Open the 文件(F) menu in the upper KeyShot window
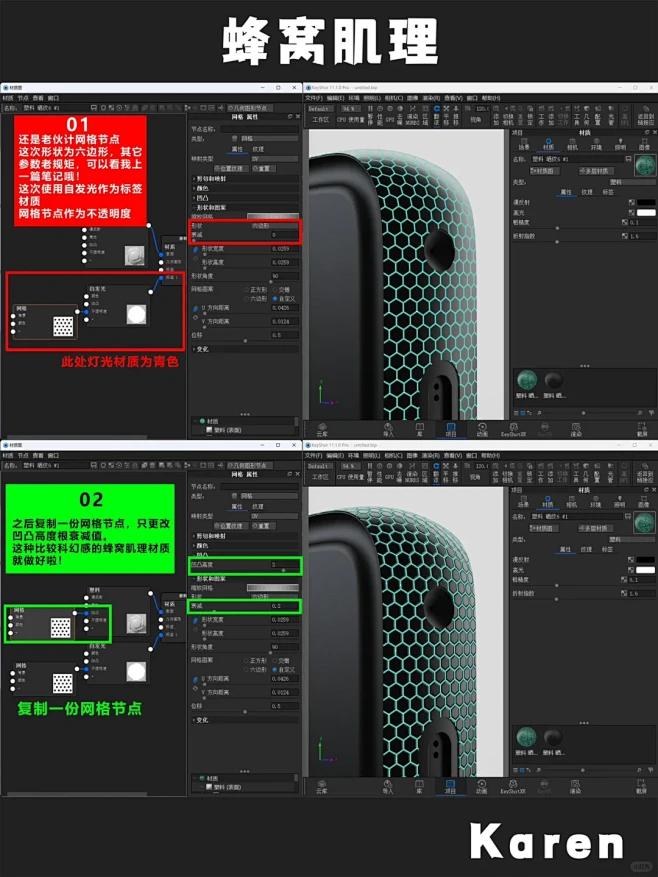Image resolution: width=658 pixels, height=877 pixels. 313,99
